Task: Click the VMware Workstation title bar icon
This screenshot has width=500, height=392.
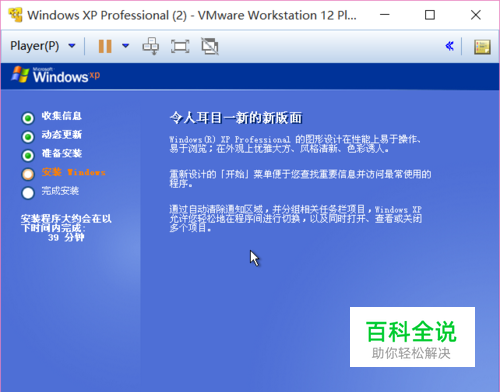Action: (15, 15)
